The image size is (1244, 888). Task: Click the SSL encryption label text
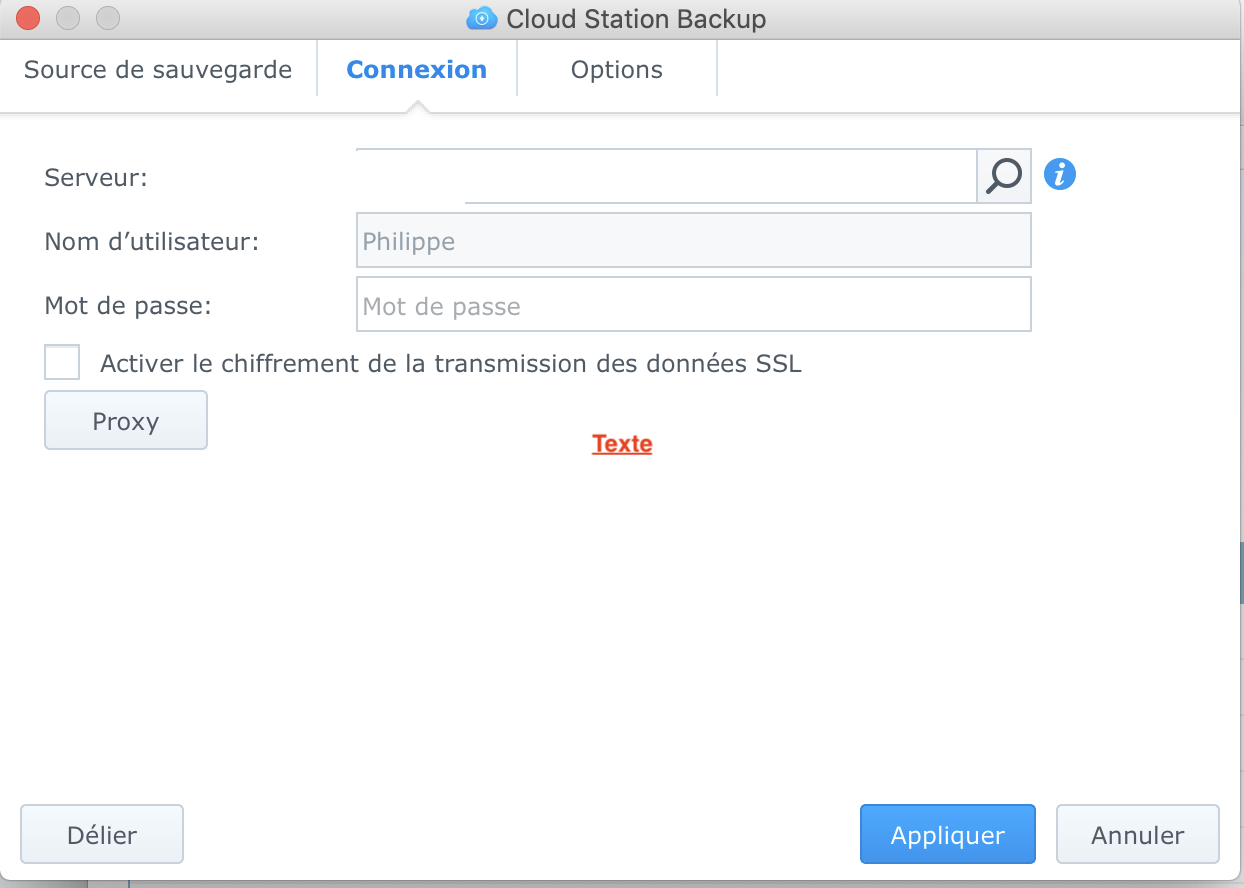tap(451, 363)
